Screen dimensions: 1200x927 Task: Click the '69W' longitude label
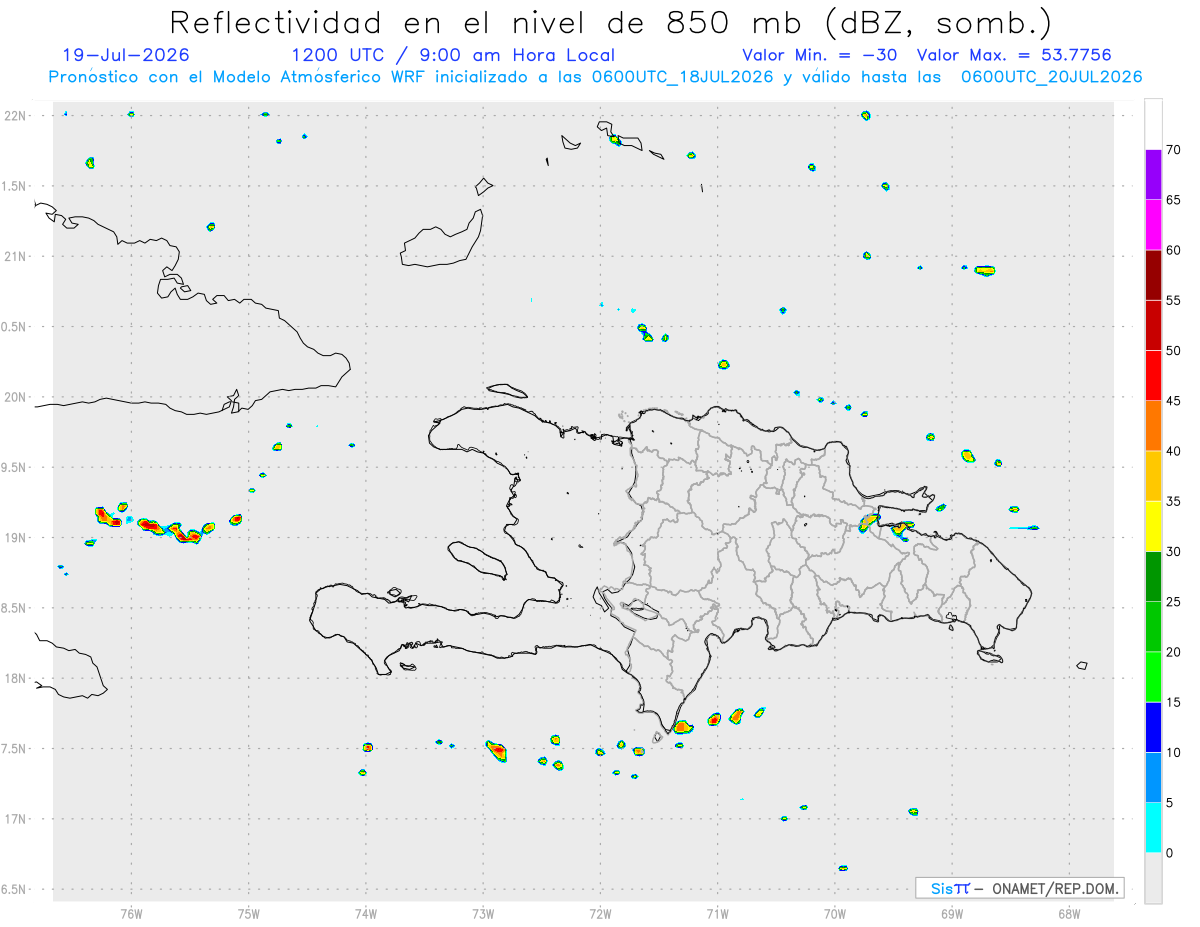[x=952, y=914]
